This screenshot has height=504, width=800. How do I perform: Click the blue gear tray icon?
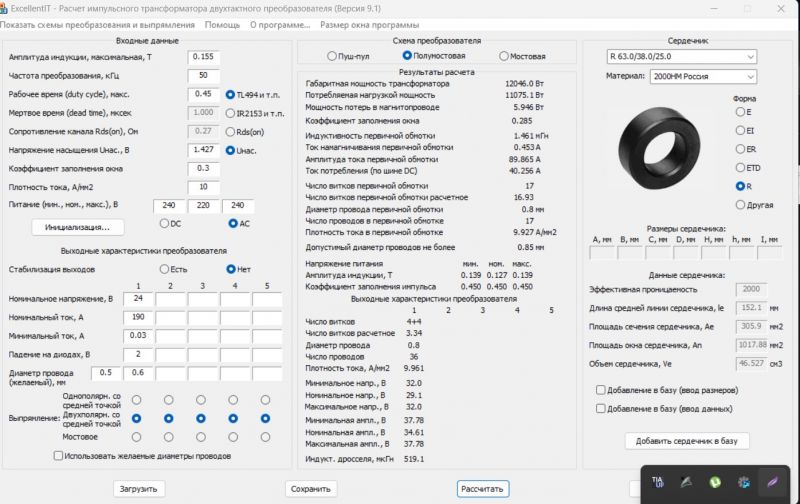744,482
